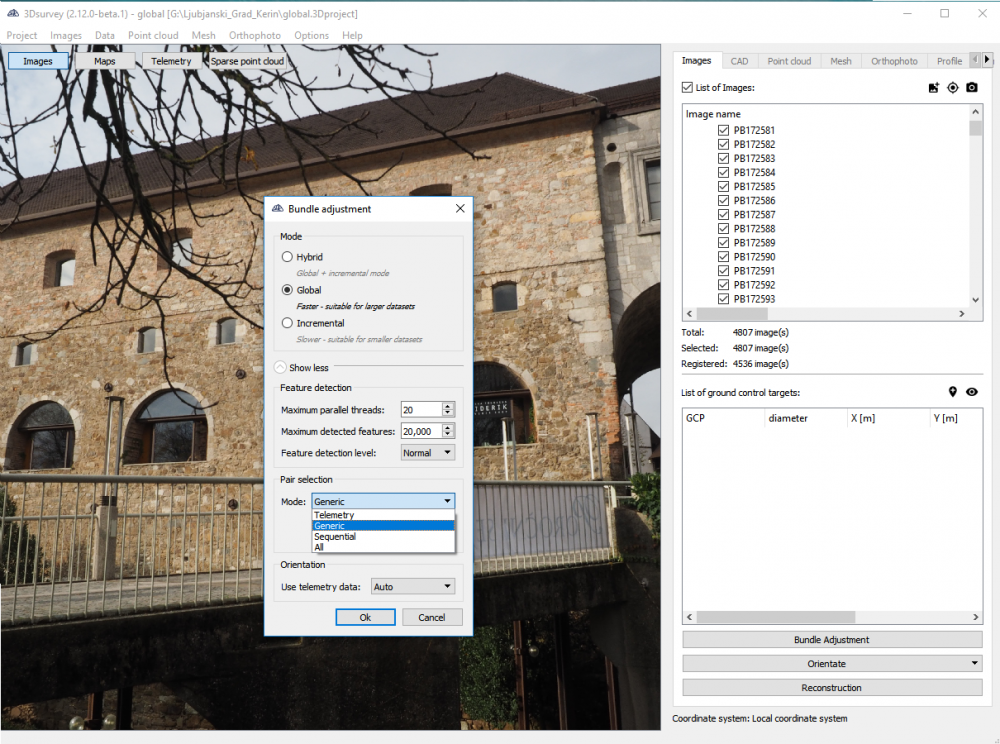Image resolution: width=1000 pixels, height=744 pixels.
Task: Toggle ground control targets eye icon
Action: click(x=971, y=392)
